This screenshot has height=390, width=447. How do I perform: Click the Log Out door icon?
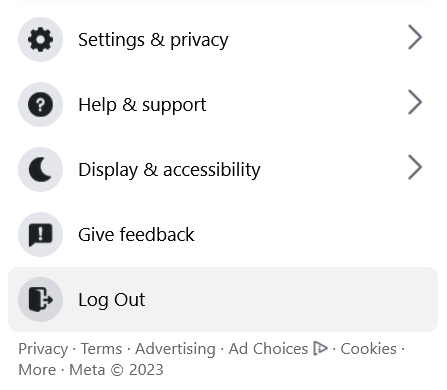point(40,299)
